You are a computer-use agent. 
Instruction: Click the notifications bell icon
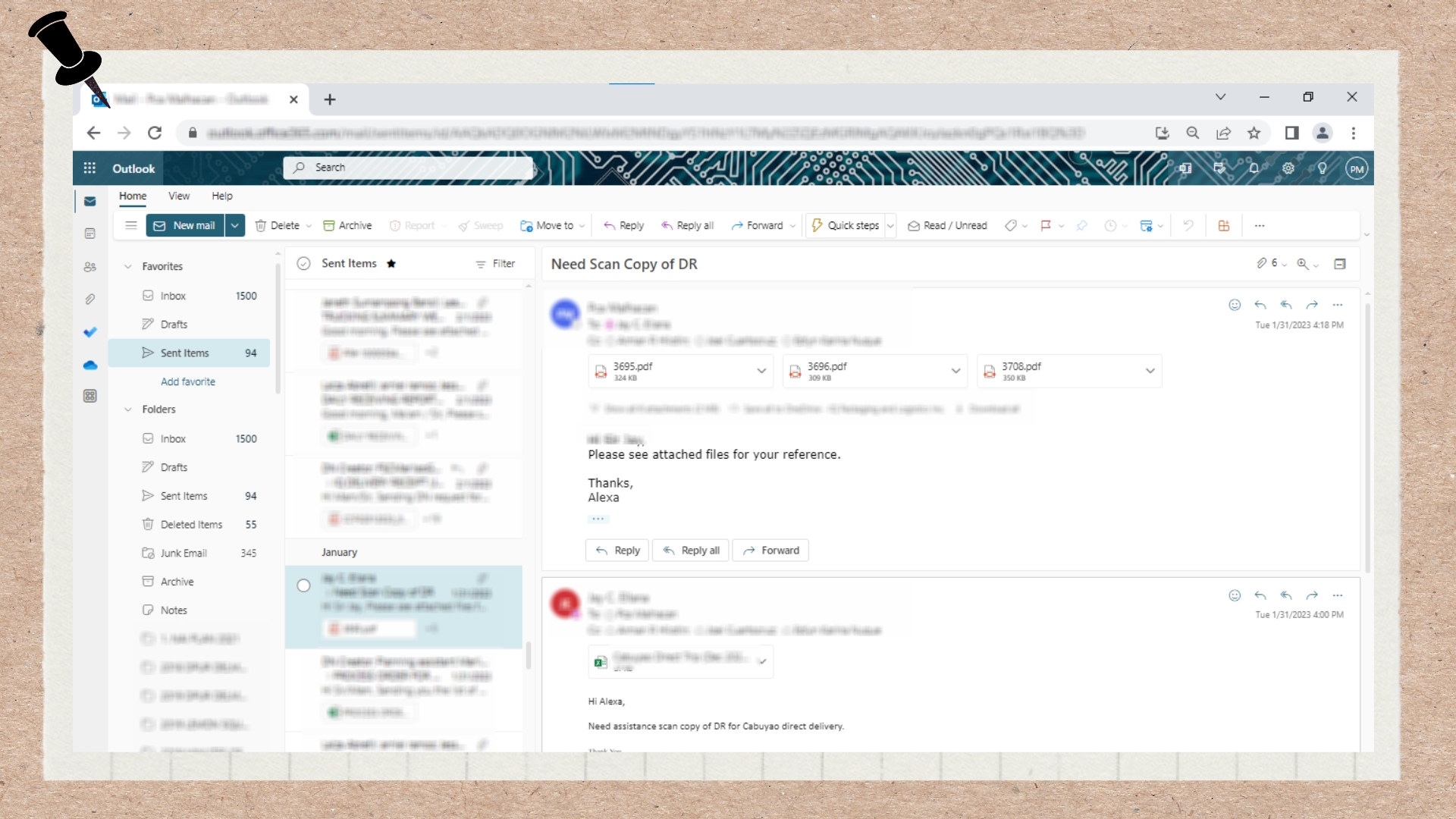coord(1254,168)
